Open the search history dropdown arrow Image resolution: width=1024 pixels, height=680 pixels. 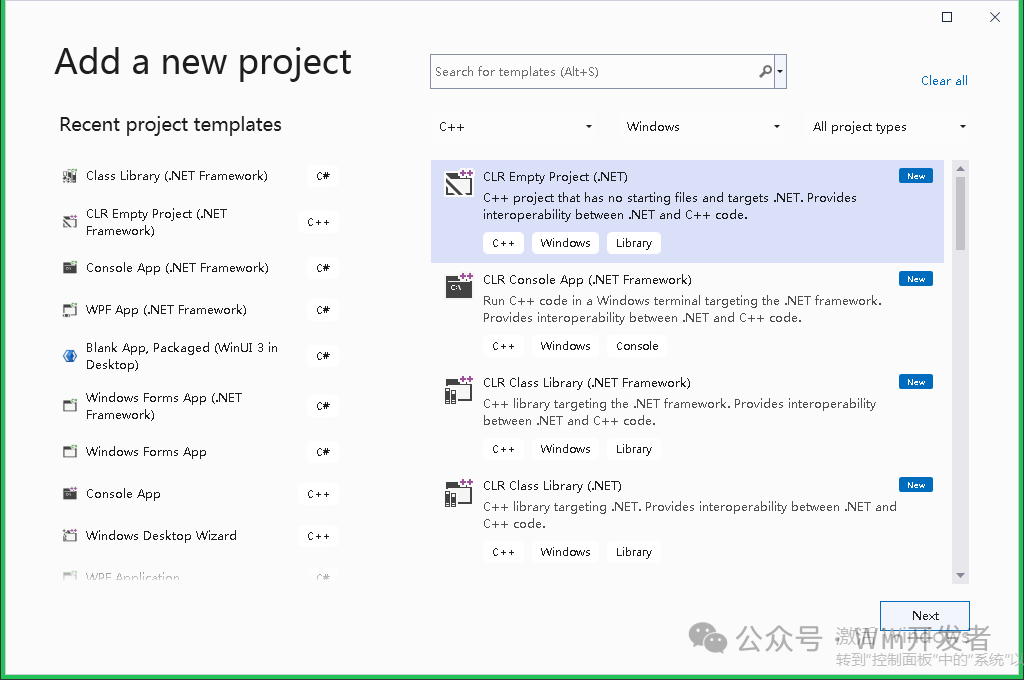click(x=780, y=71)
